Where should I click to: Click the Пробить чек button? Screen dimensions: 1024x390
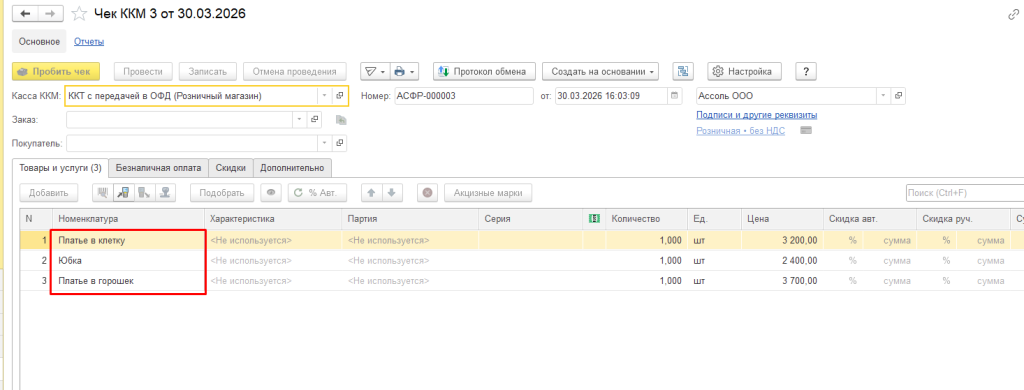56,71
